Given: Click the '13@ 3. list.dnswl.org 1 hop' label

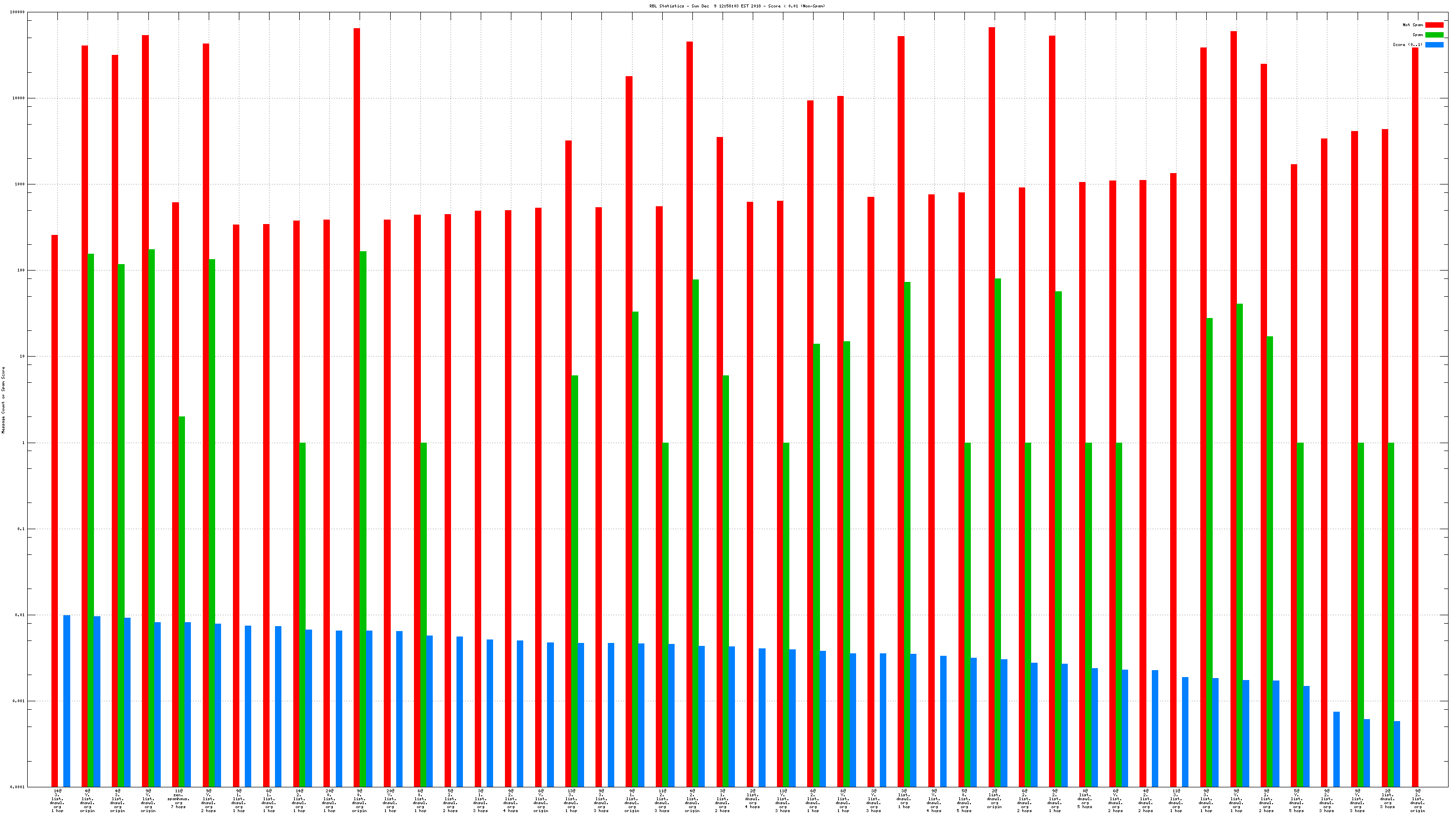Looking at the screenshot, I should (x=571, y=801).
